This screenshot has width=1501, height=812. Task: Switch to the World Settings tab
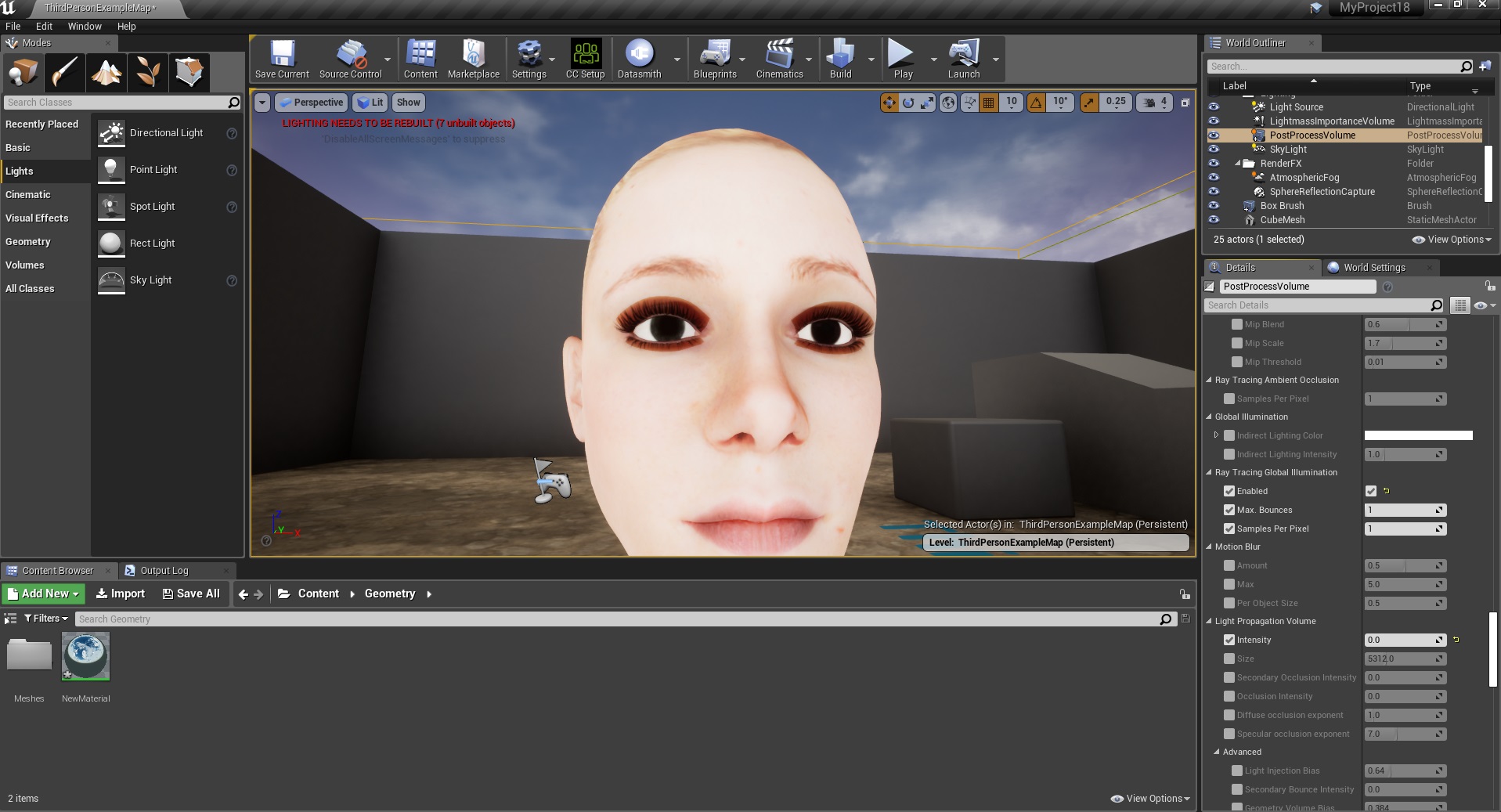point(1374,268)
